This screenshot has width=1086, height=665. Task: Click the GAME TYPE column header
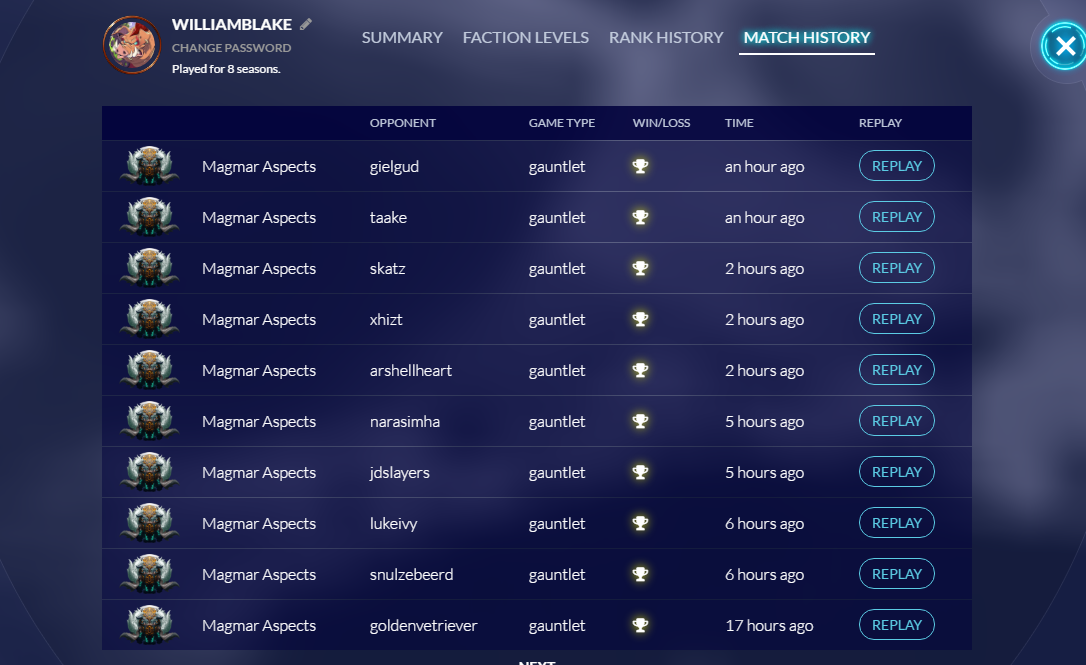point(562,123)
